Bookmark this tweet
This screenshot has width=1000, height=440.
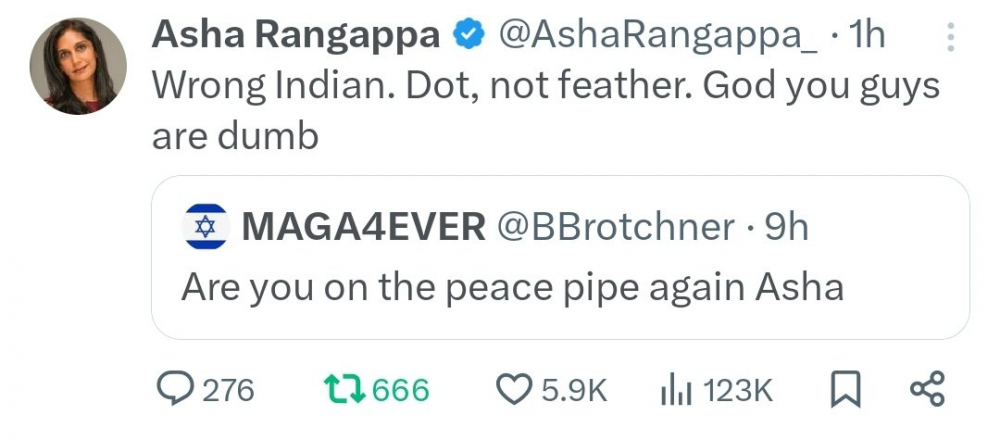(x=846, y=390)
